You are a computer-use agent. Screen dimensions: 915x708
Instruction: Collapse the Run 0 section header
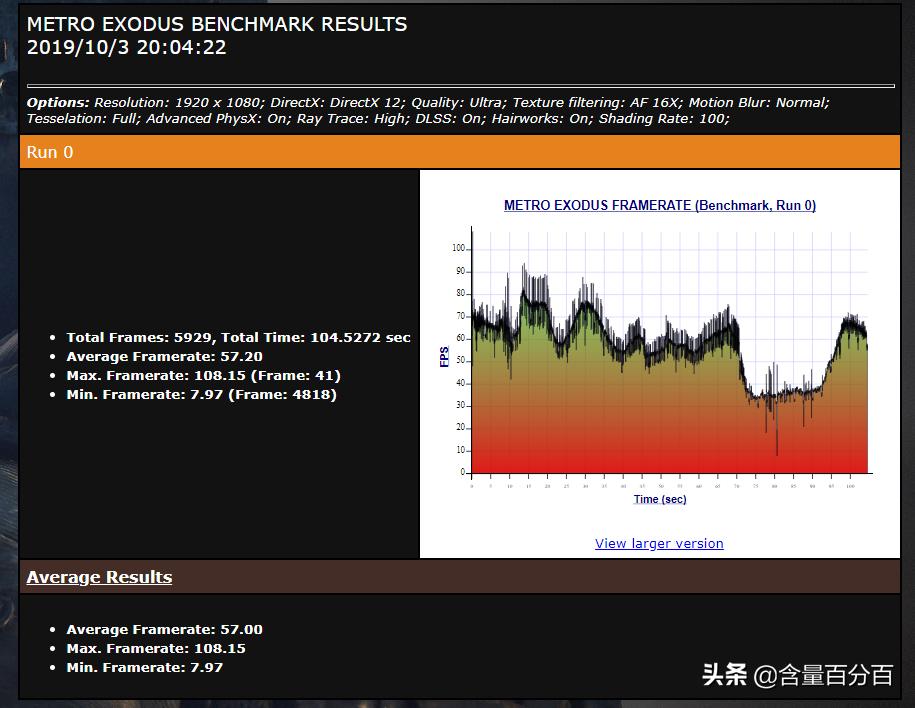click(x=49, y=152)
